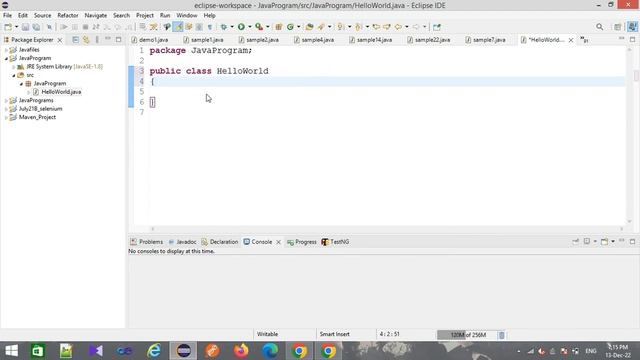Minimize the Package Explorer view
Screen dimensions: 640x360
108,39
